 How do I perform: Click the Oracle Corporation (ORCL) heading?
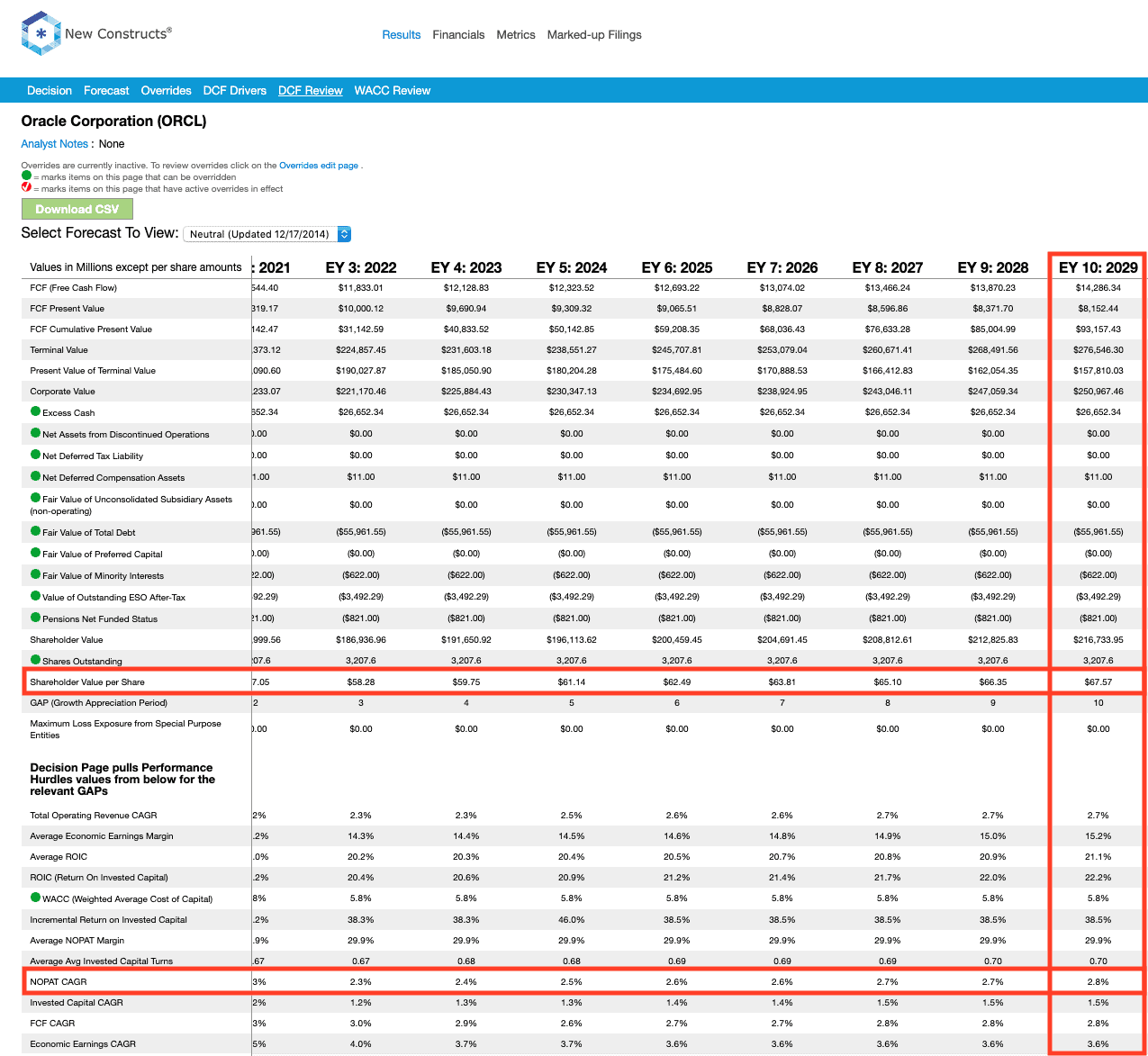coord(114,122)
